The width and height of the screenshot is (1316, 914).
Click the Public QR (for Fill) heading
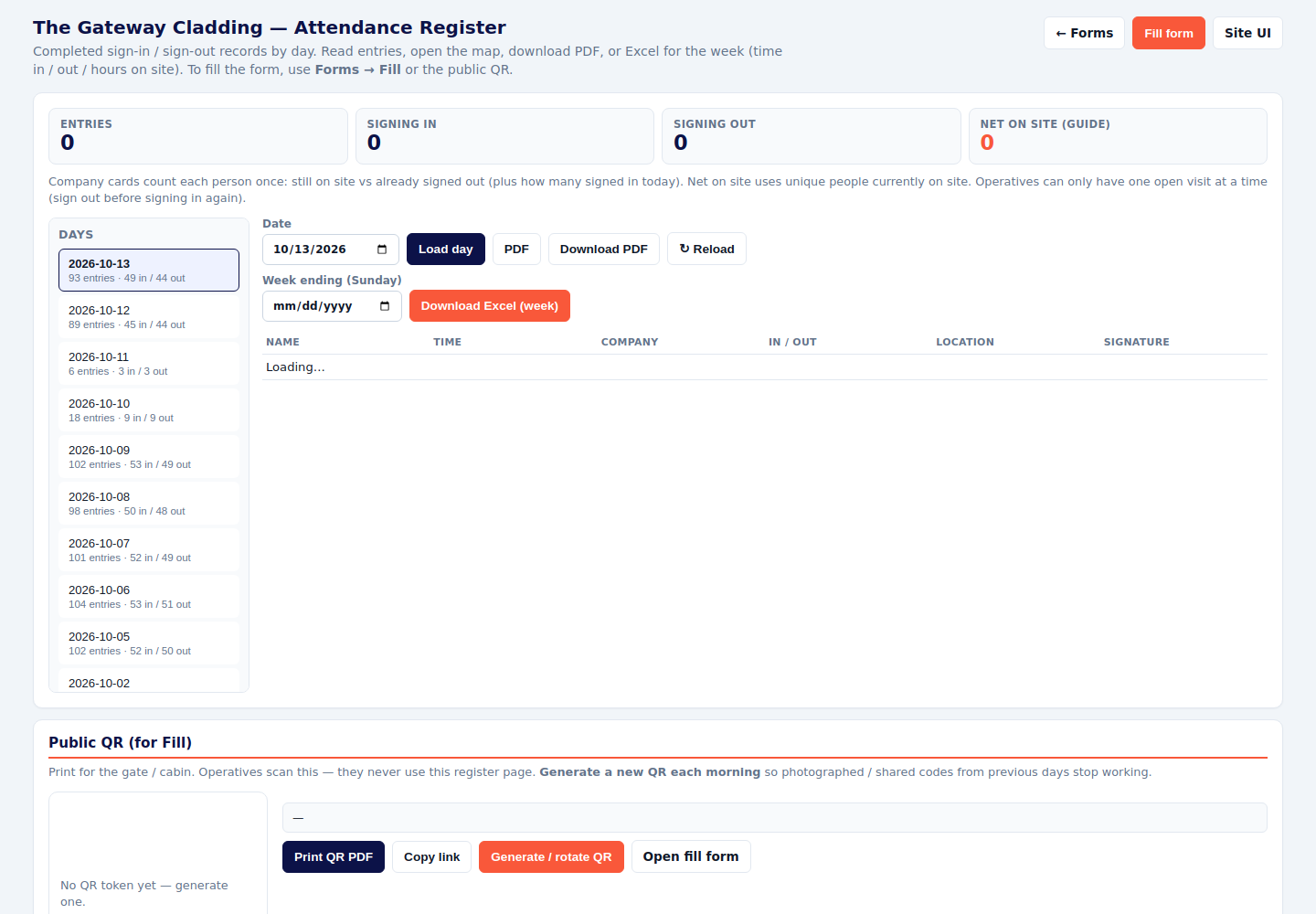point(121,742)
